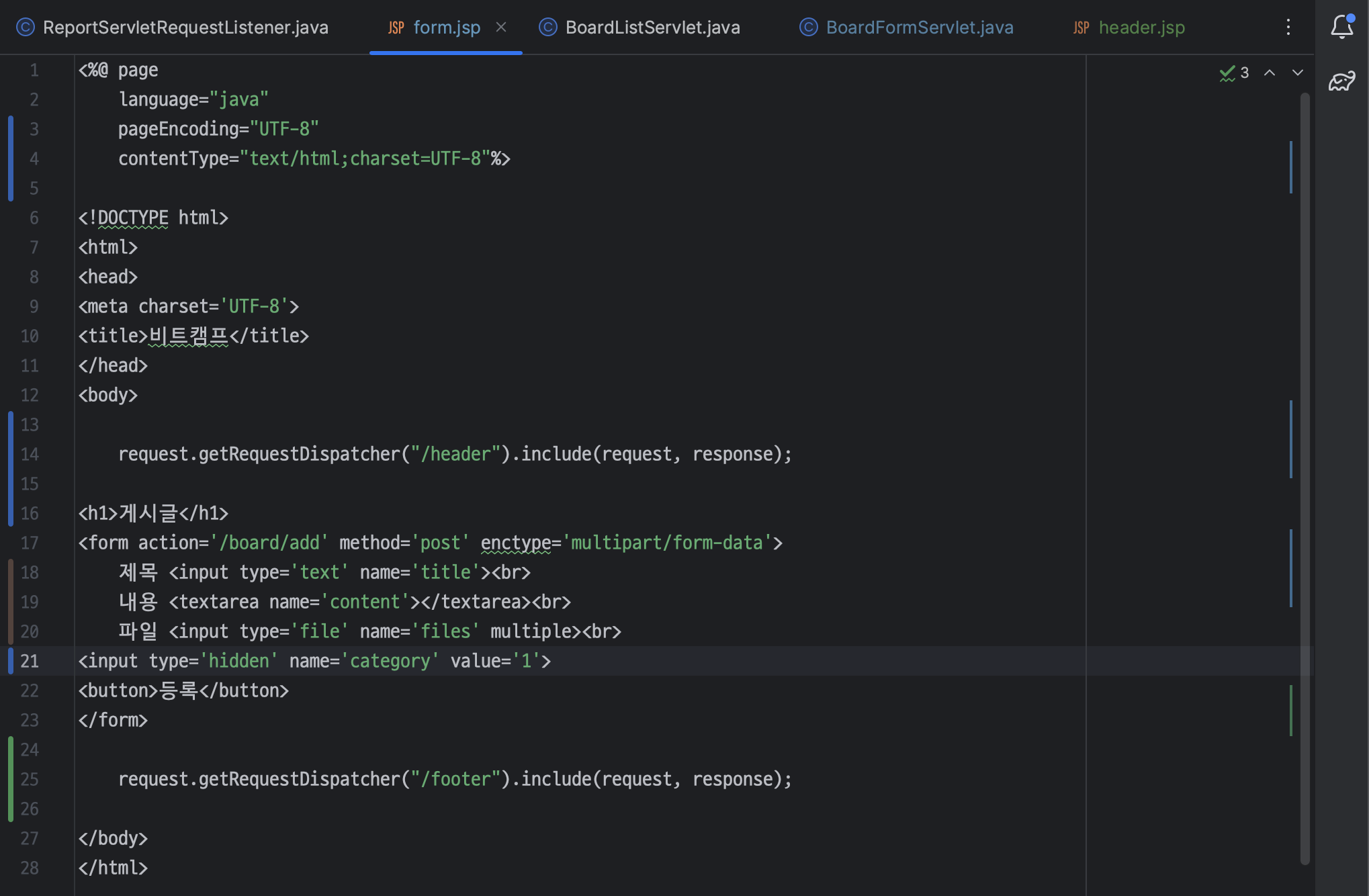Click the class icon on ReportServletRequestListener.java tab
Image resolution: width=1369 pixels, height=896 pixels.
pyautogui.click(x=26, y=28)
